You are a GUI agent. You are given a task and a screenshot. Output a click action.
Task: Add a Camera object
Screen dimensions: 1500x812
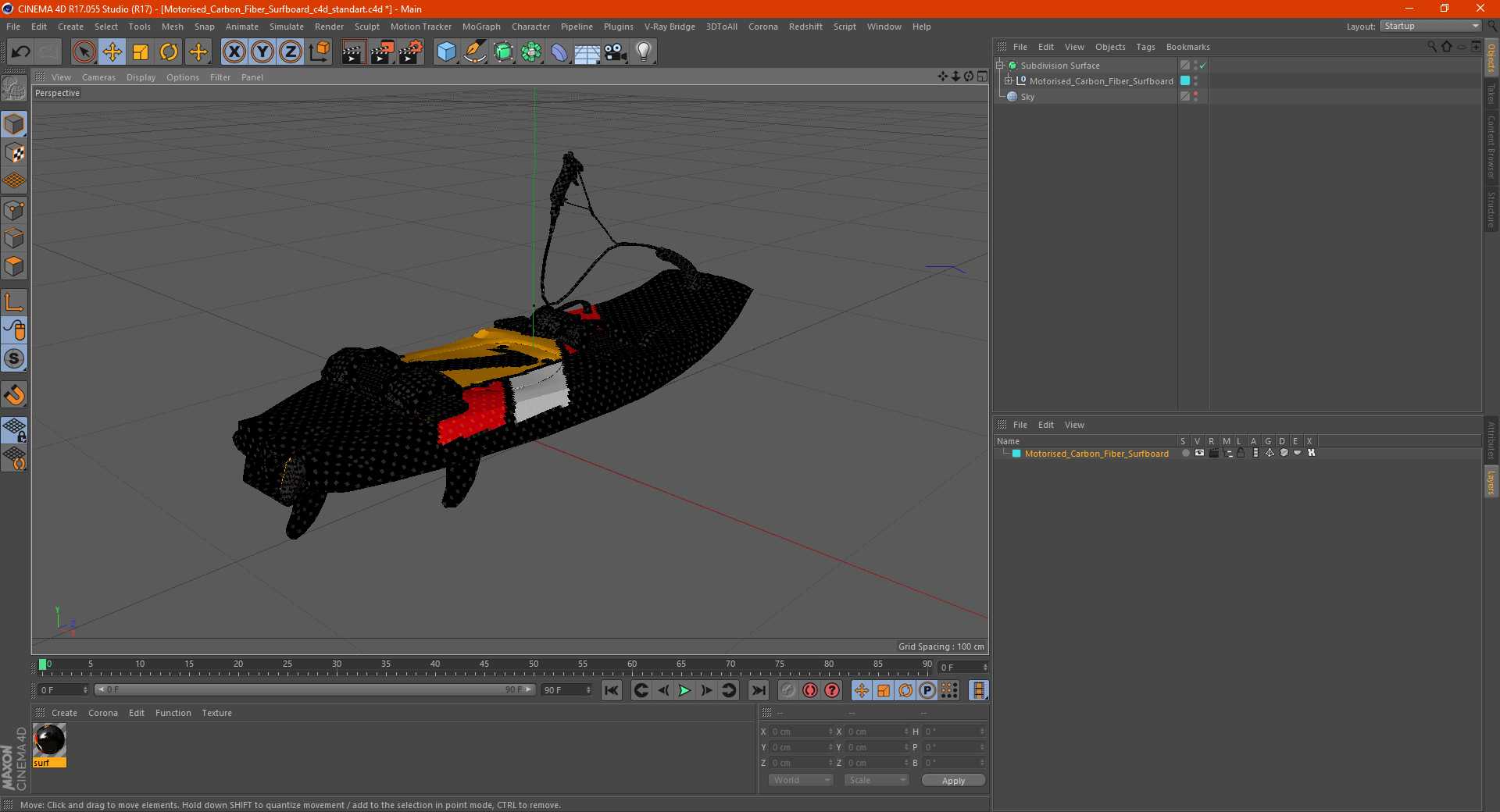(x=616, y=52)
